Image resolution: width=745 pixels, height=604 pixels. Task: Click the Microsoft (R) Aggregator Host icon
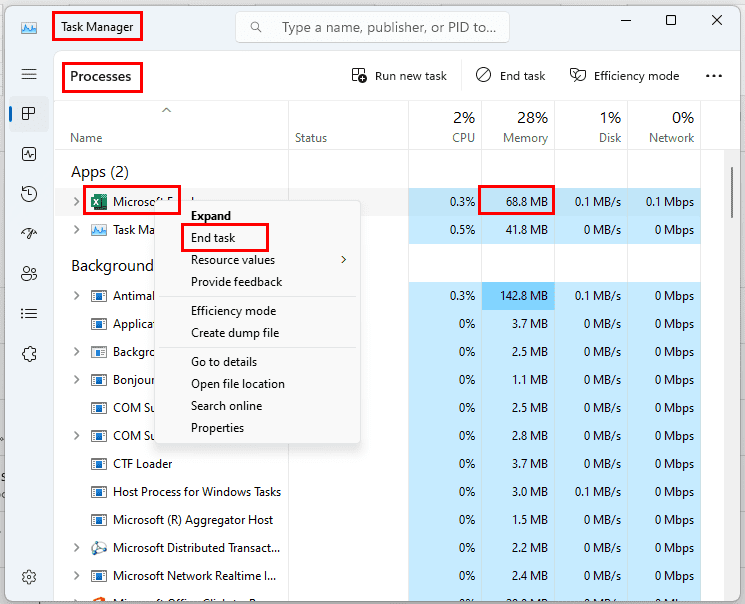(99, 520)
